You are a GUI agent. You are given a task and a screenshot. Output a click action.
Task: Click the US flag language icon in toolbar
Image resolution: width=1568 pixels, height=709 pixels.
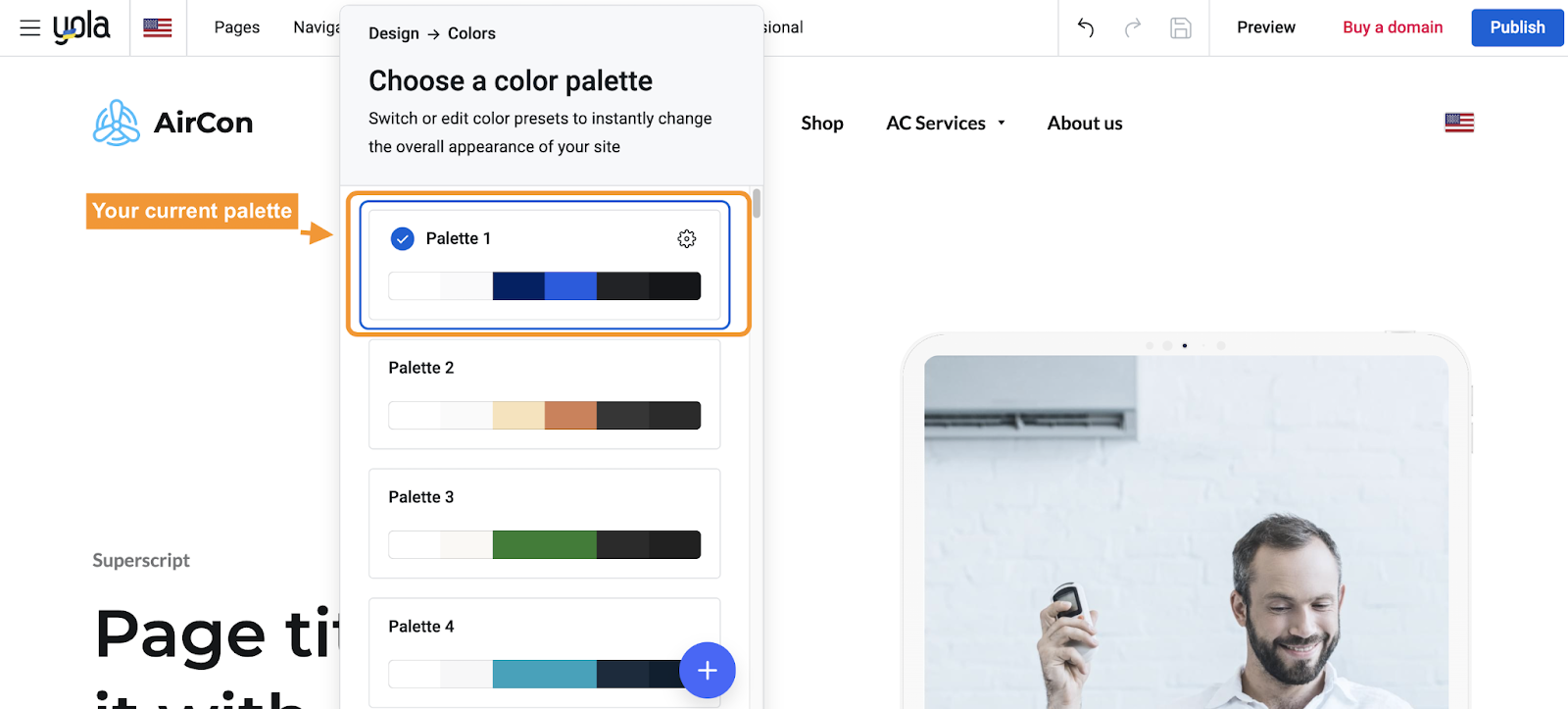[x=158, y=27]
